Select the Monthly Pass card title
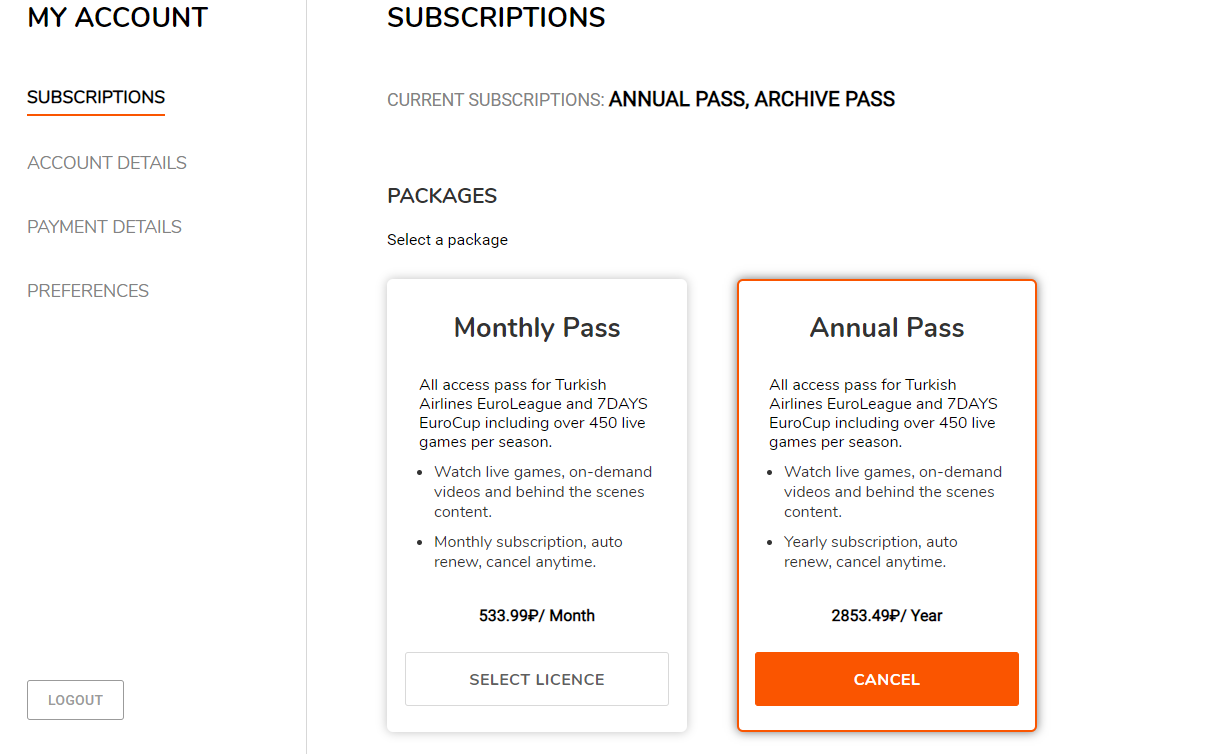This screenshot has height=754, width=1214. point(537,328)
